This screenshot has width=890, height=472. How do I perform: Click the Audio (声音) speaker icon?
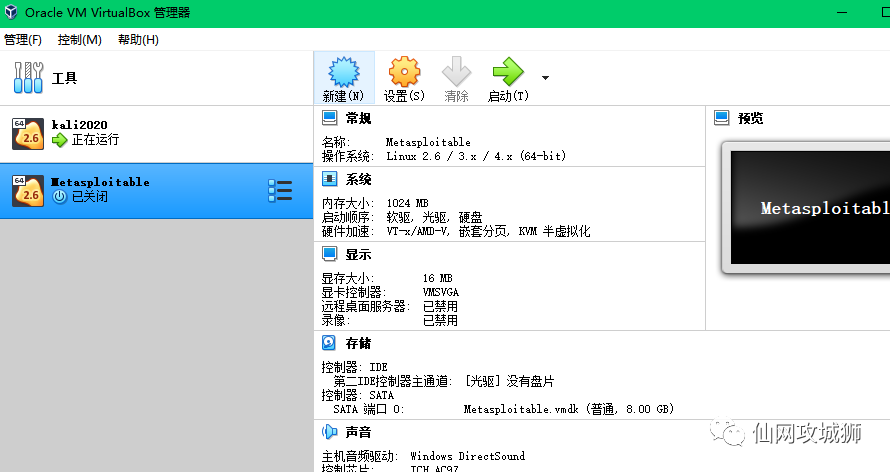pyautogui.click(x=329, y=432)
